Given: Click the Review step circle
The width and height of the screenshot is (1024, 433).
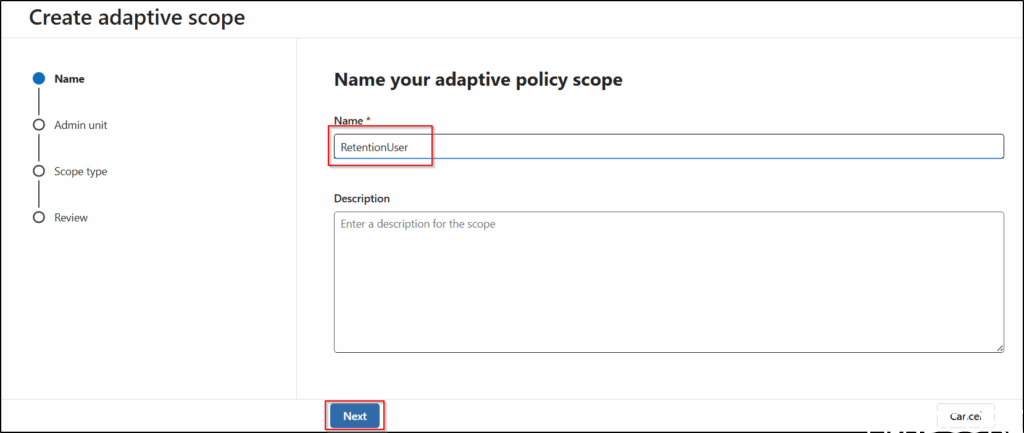Looking at the screenshot, I should 39,217.
